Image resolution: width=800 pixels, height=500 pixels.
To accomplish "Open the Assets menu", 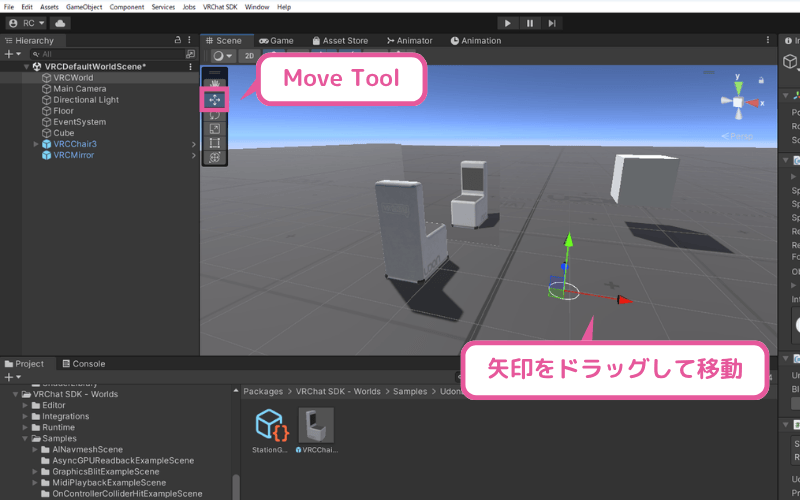I will (x=49, y=7).
